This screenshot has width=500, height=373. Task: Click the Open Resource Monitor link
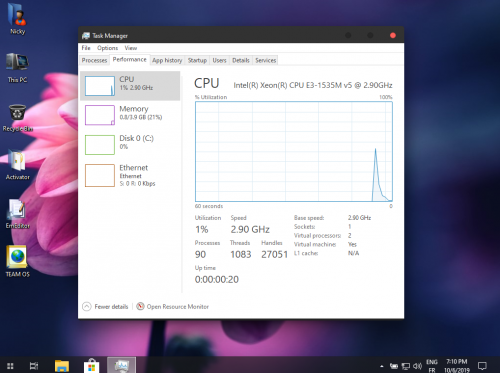[178, 306]
